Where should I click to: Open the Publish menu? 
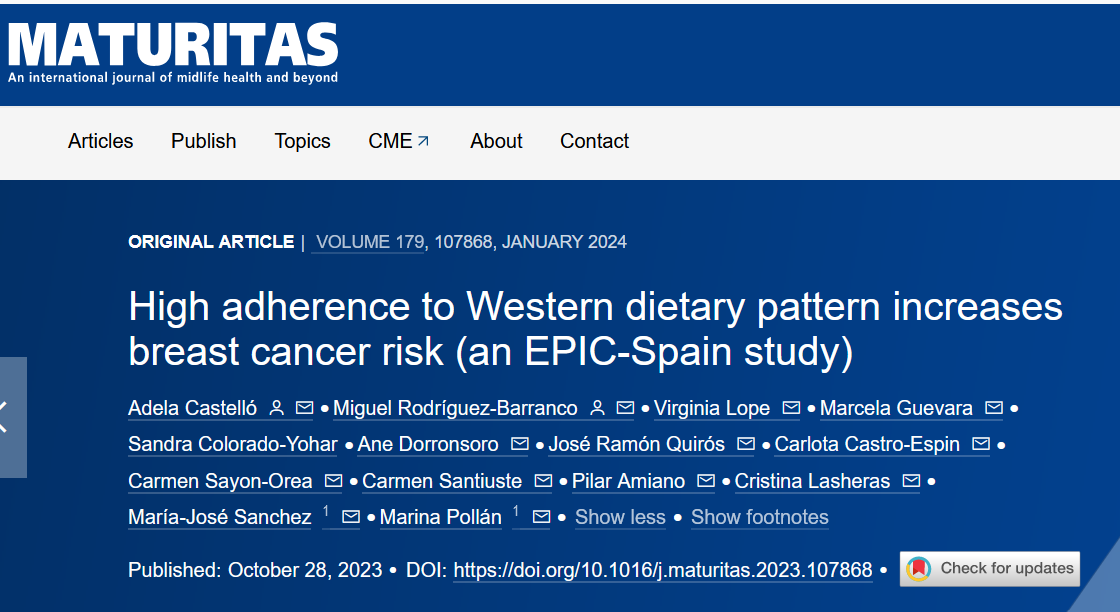tap(204, 141)
